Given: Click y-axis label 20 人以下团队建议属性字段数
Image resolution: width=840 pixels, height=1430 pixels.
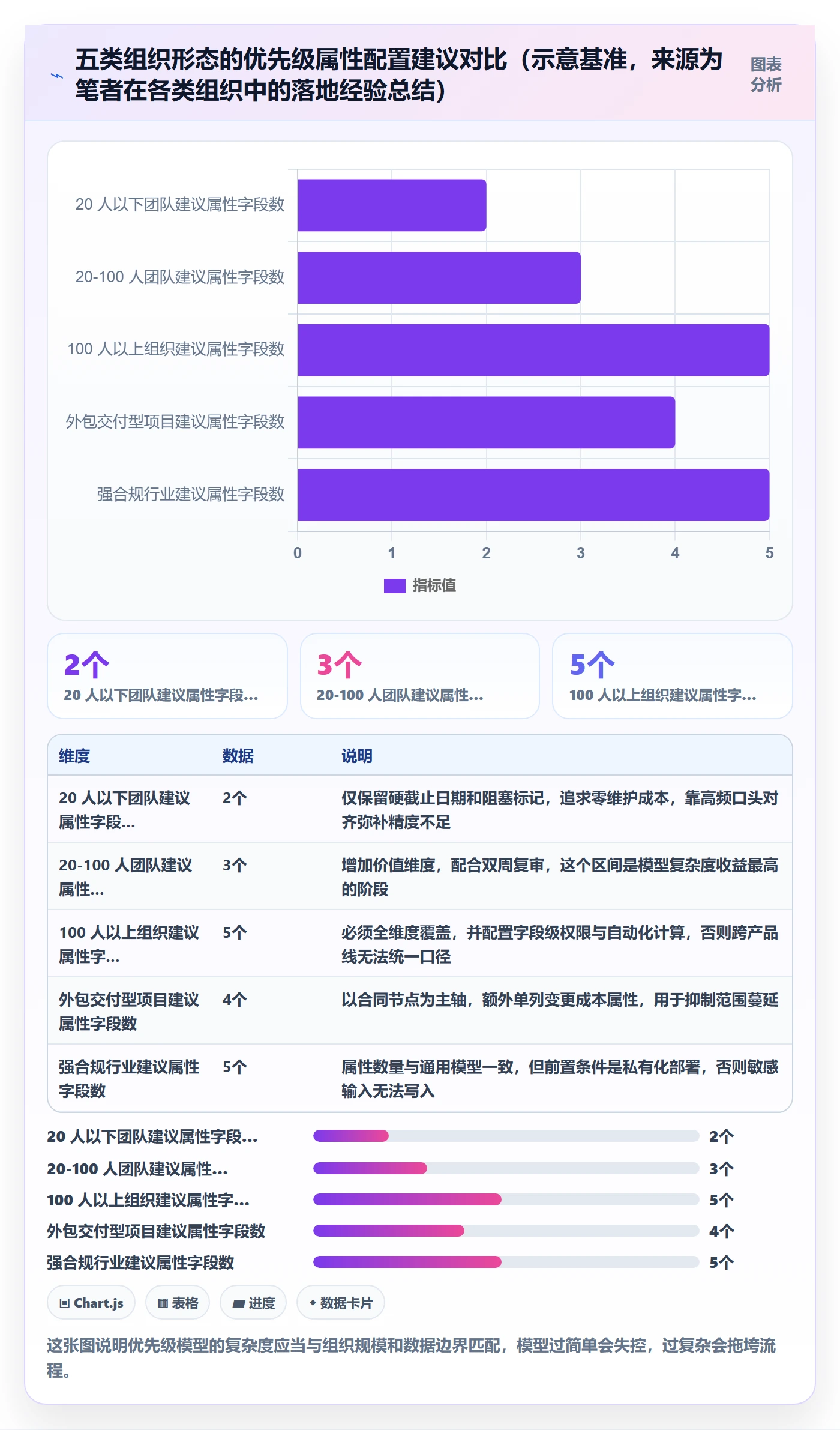Looking at the screenshot, I should (180, 205).
